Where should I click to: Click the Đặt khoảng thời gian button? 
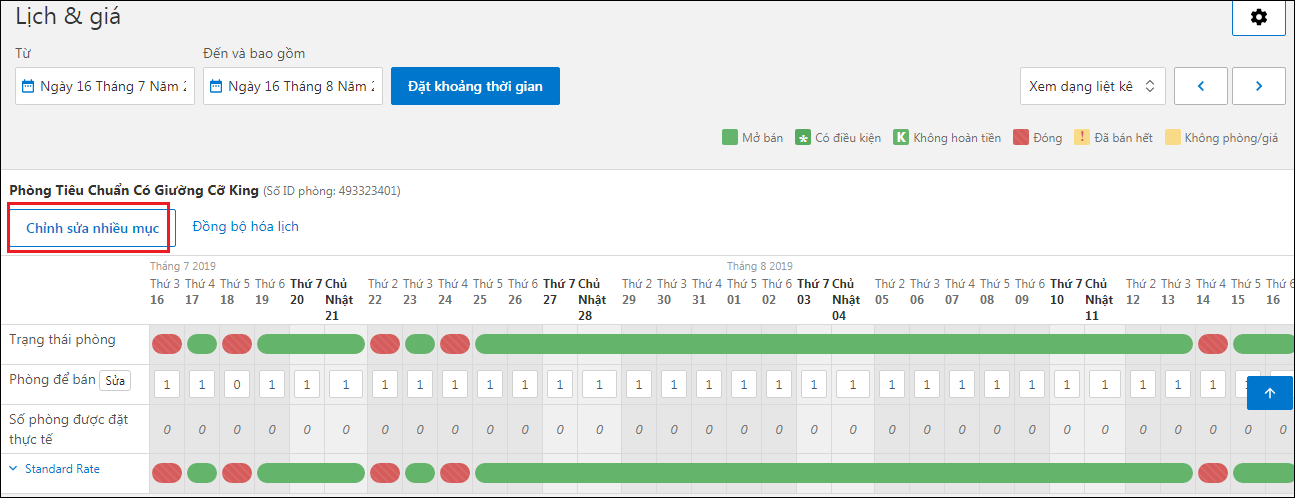pyautogui.click(x=475, y=86)
